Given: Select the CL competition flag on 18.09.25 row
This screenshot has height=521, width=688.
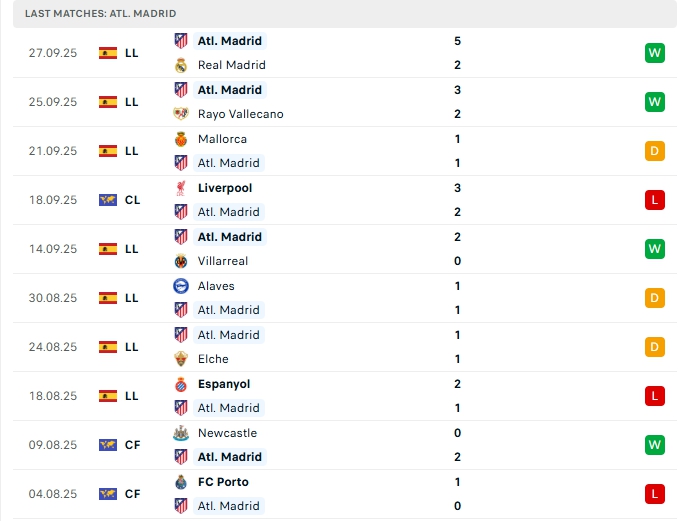Looking at the screenshot, I should pos(108,200).
